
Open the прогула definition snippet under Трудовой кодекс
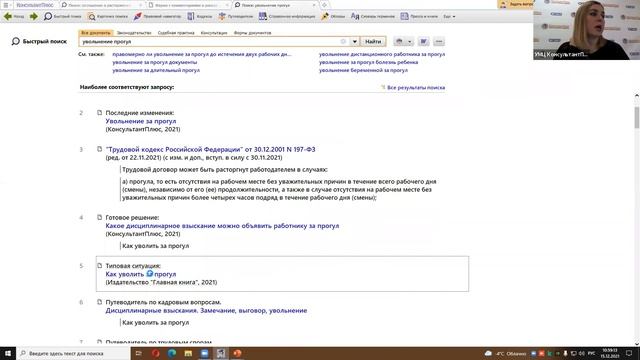point(279,190)
